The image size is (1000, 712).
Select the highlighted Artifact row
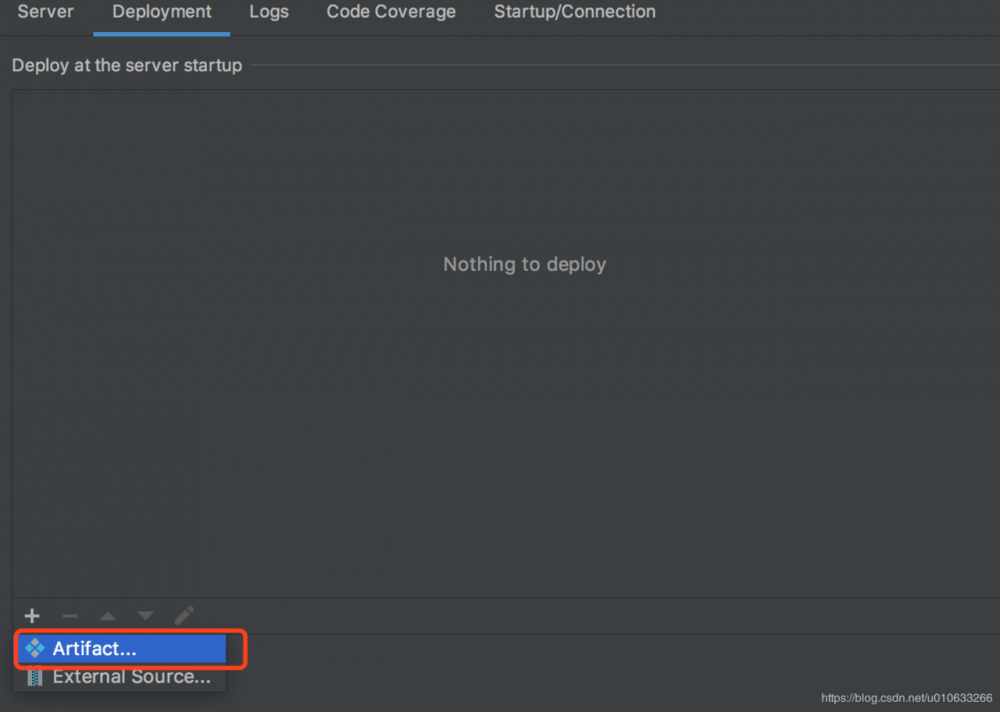click(125, 648)
